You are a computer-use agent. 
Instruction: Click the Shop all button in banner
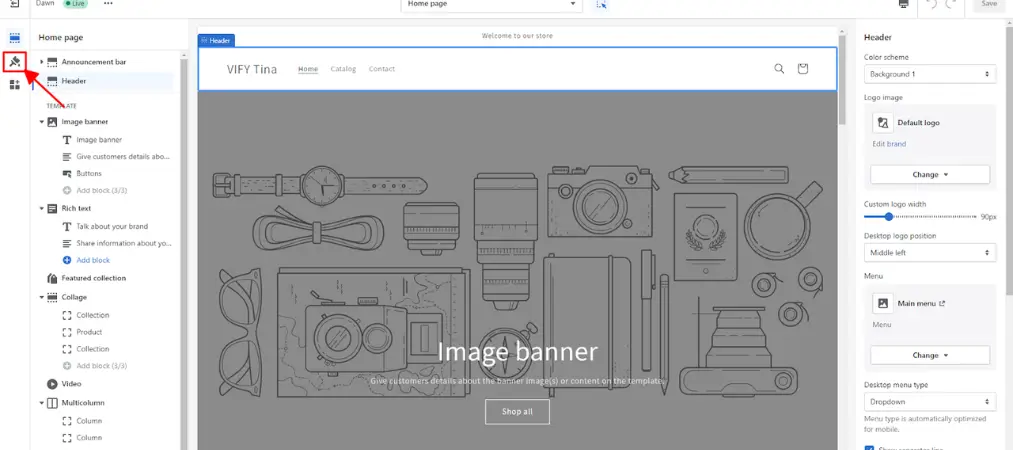click(517, 412)
